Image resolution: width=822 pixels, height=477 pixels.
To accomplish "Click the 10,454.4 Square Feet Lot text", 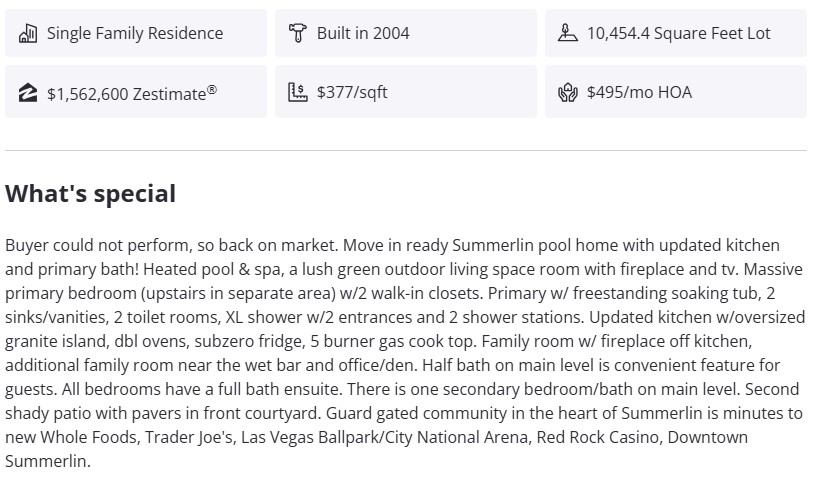I will pyautogui.click(x=678, y=33).
